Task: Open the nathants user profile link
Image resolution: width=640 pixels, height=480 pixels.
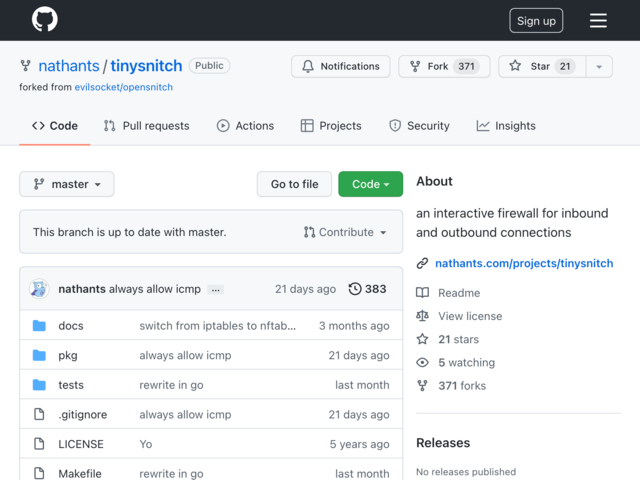Action: point(69,66)
